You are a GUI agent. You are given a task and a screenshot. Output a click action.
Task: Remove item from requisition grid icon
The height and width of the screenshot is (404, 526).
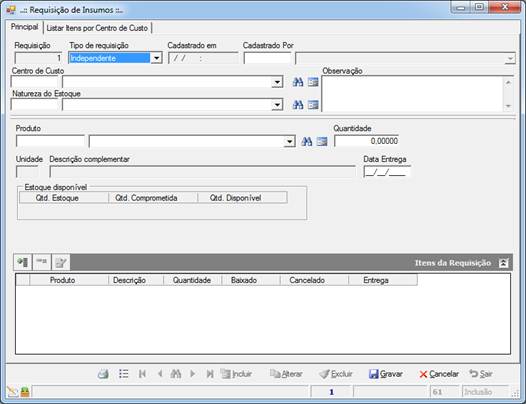[x=42, y=262]
